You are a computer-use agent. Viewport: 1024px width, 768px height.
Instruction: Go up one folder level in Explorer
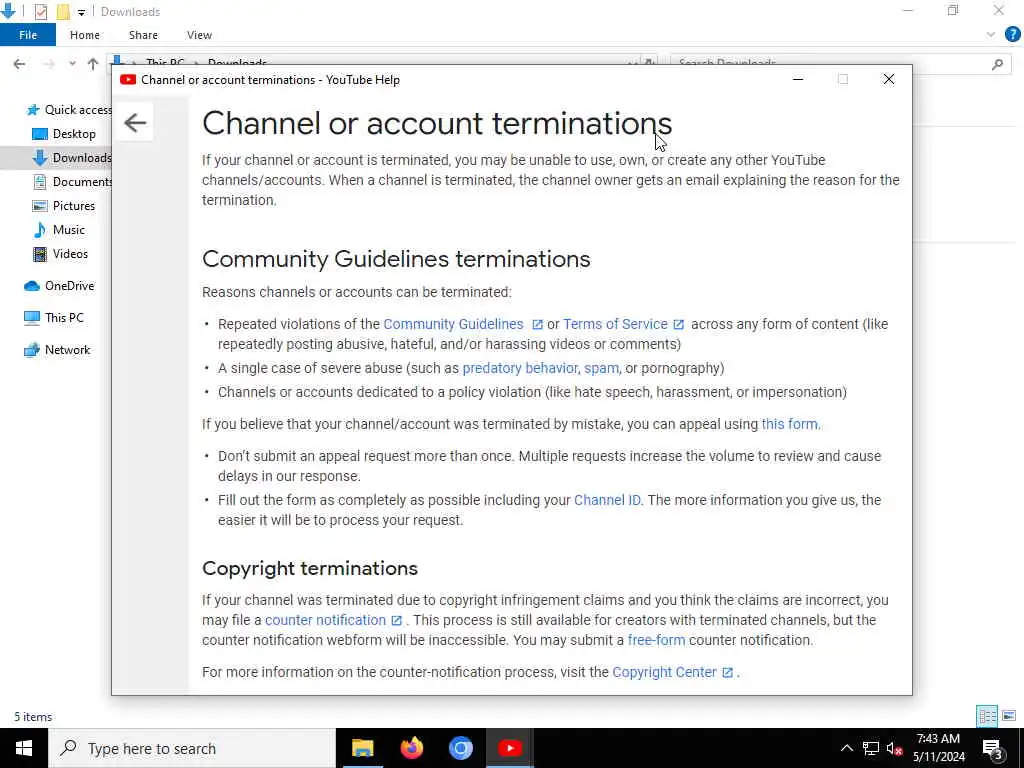(93, 64)
